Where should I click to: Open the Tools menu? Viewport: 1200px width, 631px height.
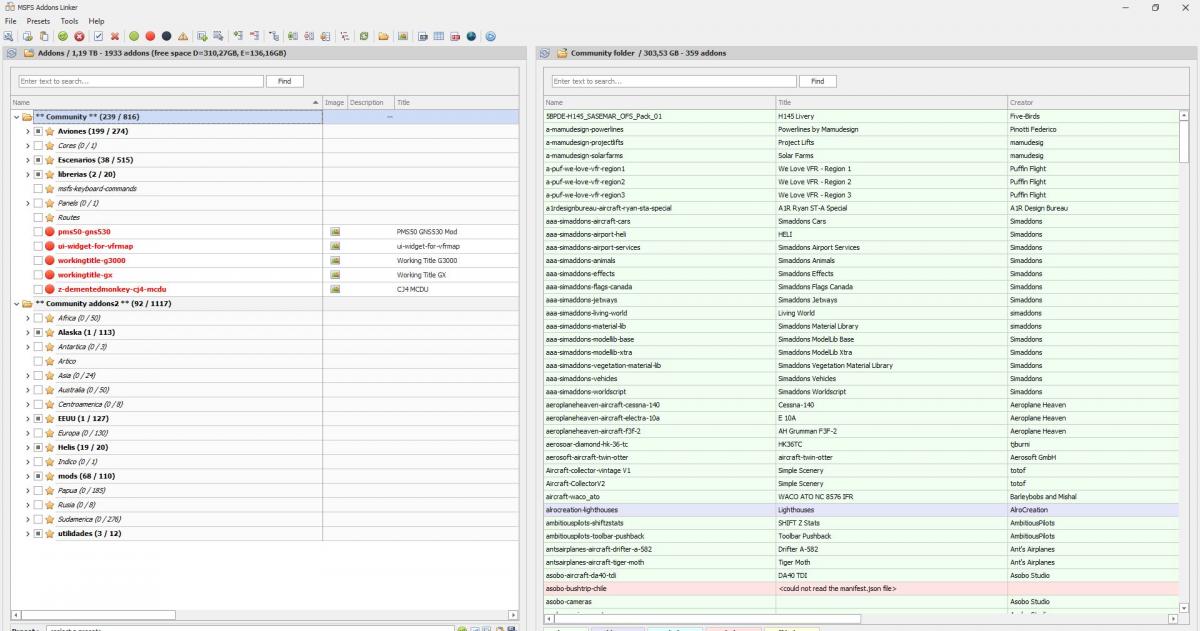coord(69,21)
